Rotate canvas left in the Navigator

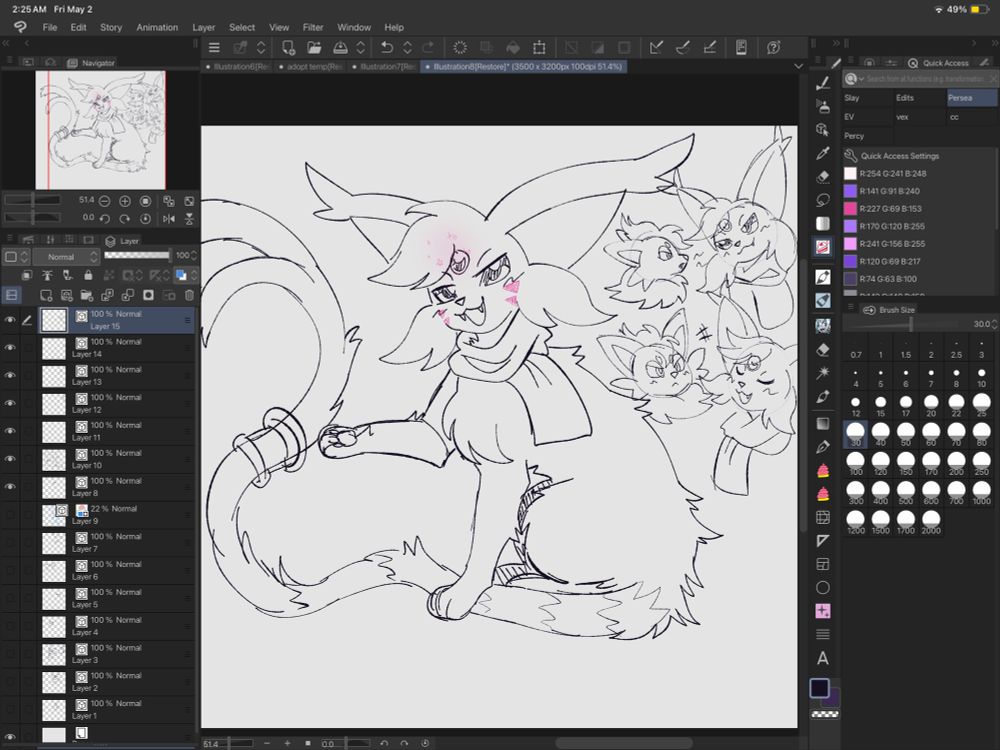click(x=105, y=219)
